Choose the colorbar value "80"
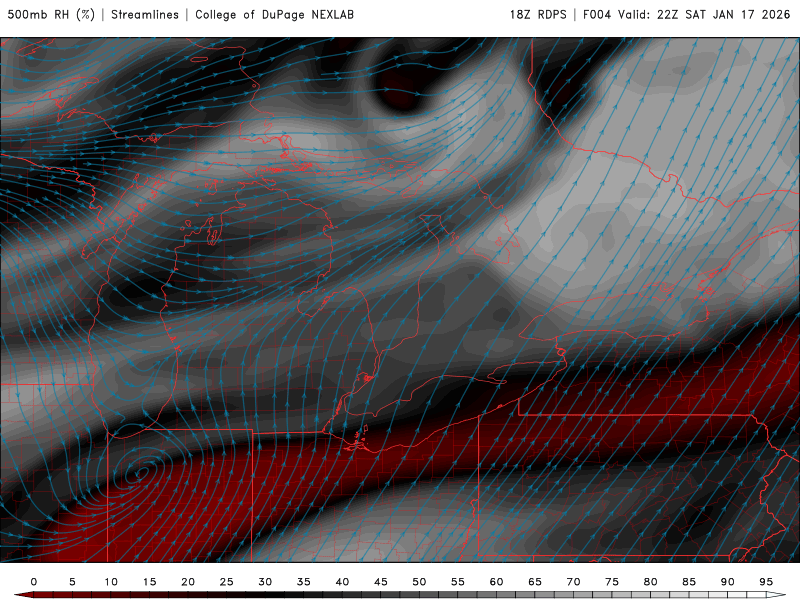This screenshot has height=600, width=800. pos(651,582)
